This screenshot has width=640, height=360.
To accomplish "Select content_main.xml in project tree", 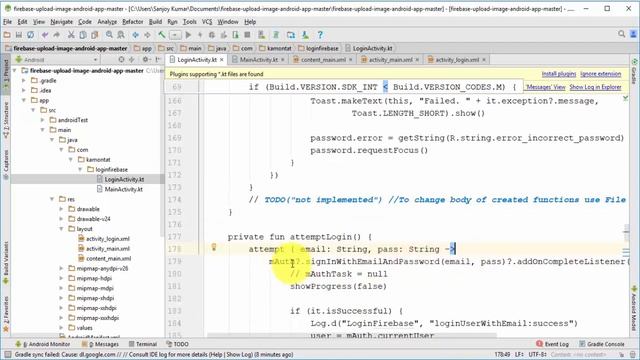I will click(x=108, y=258).
